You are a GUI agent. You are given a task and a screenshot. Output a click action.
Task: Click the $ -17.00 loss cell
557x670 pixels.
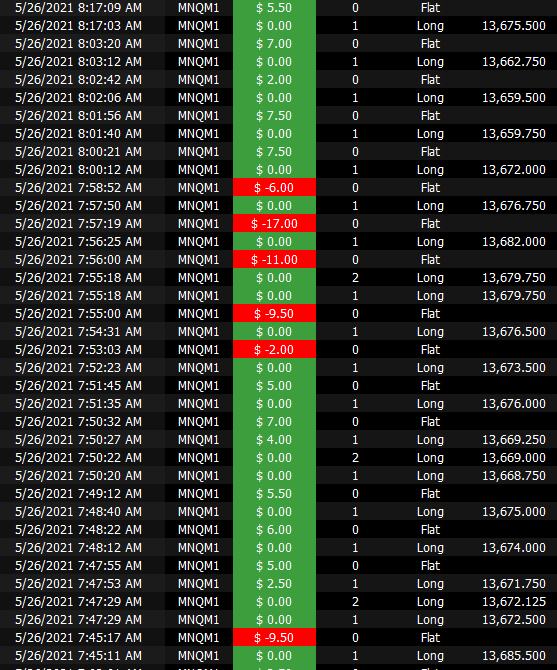click(x=274, y=223)
